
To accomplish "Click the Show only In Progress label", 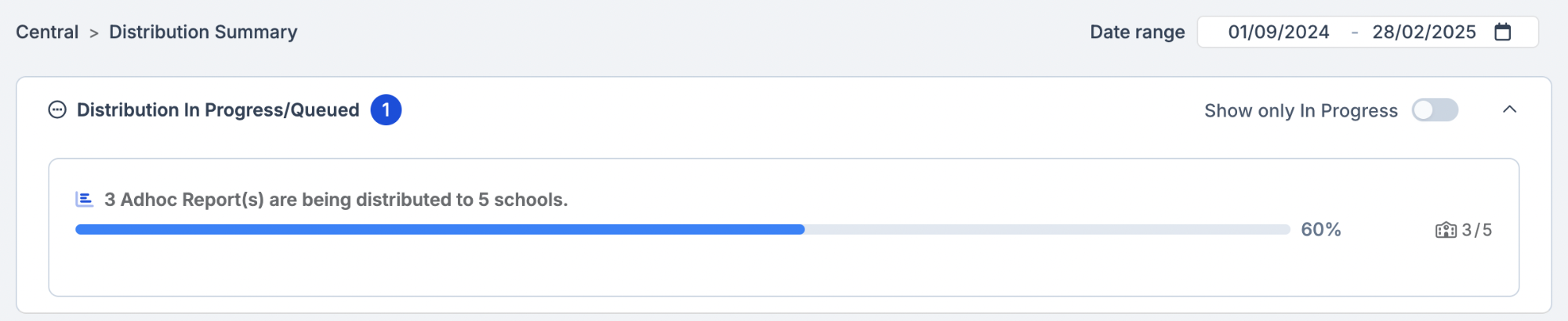I will click(1301, 111).
